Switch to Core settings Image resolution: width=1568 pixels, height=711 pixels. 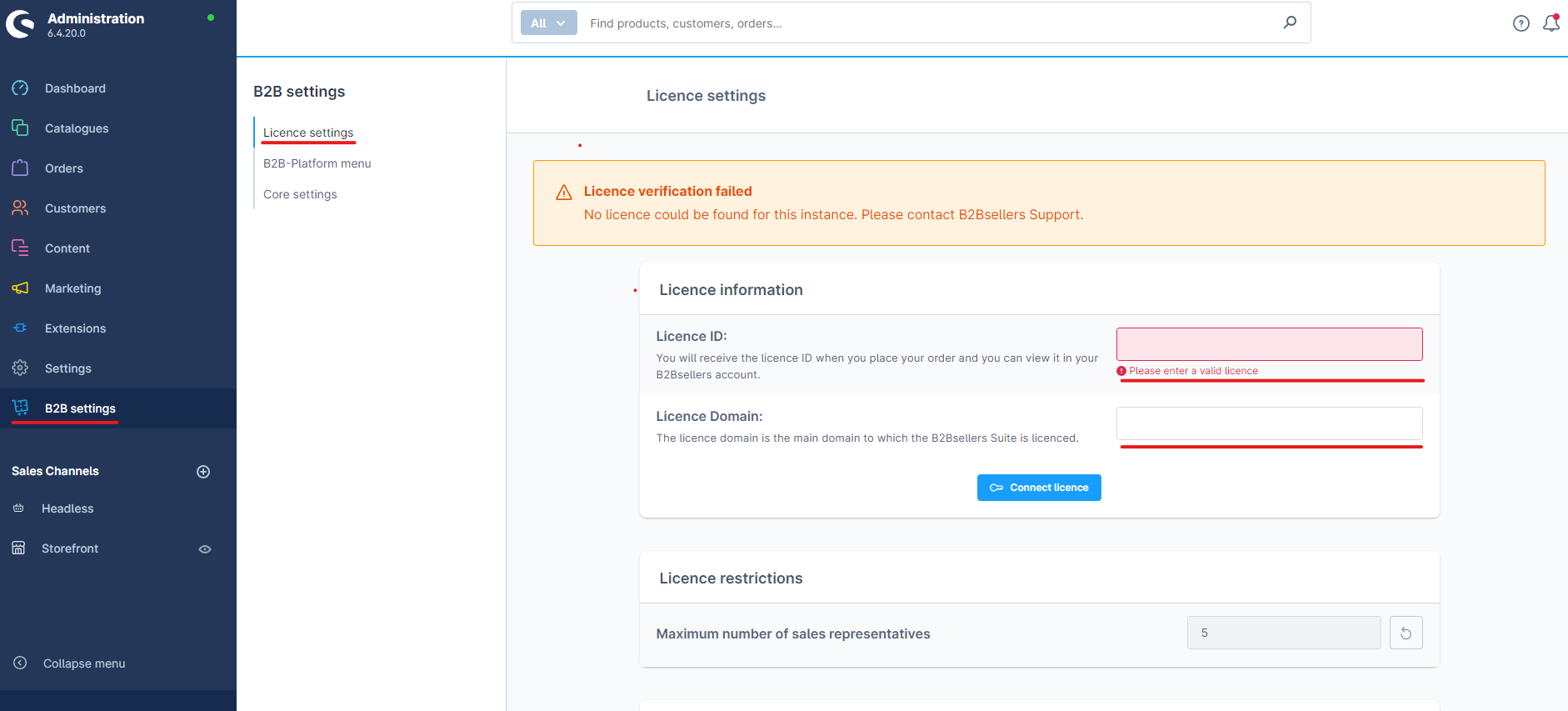(300, 194)
